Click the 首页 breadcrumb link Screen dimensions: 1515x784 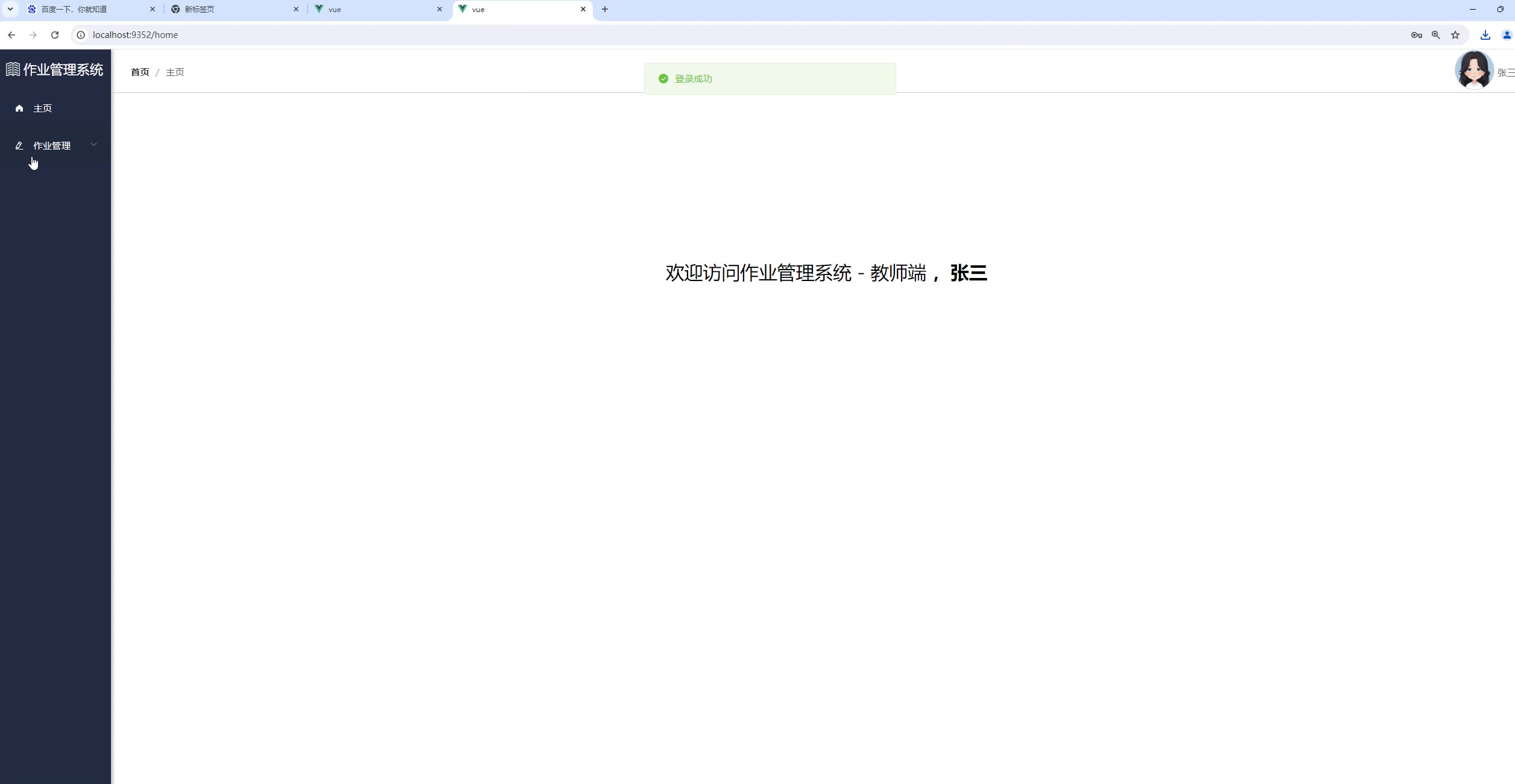coord(140,72)
